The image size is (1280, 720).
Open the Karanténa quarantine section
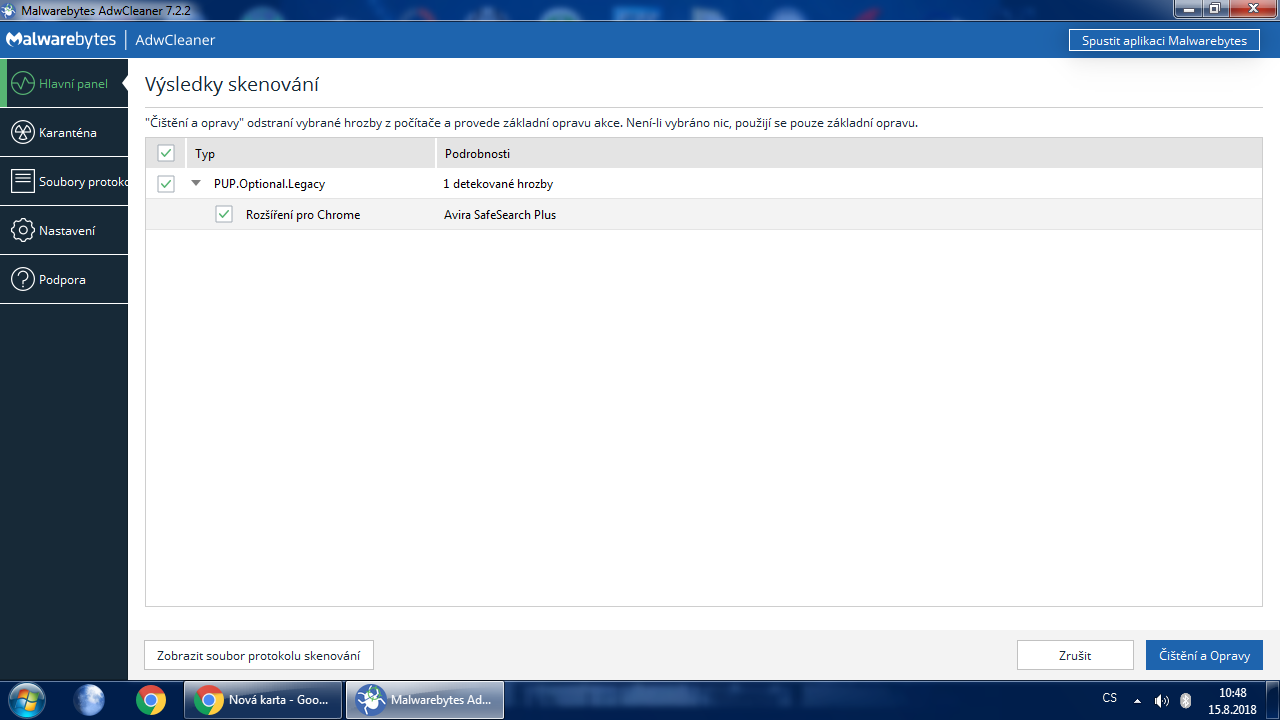pyautogui.click(x=64, y=133)
